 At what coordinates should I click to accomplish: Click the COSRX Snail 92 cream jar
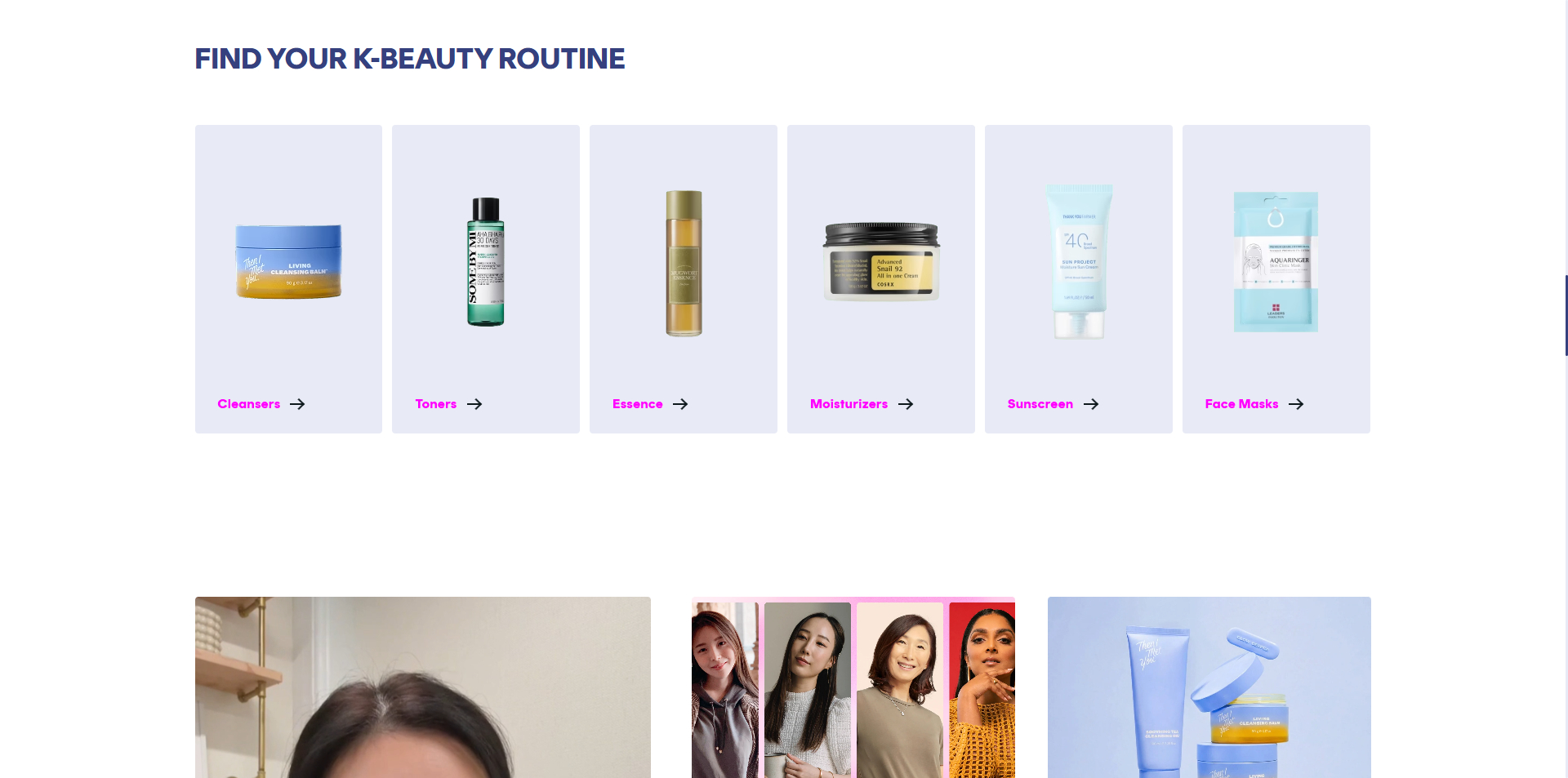coord(881,261)
